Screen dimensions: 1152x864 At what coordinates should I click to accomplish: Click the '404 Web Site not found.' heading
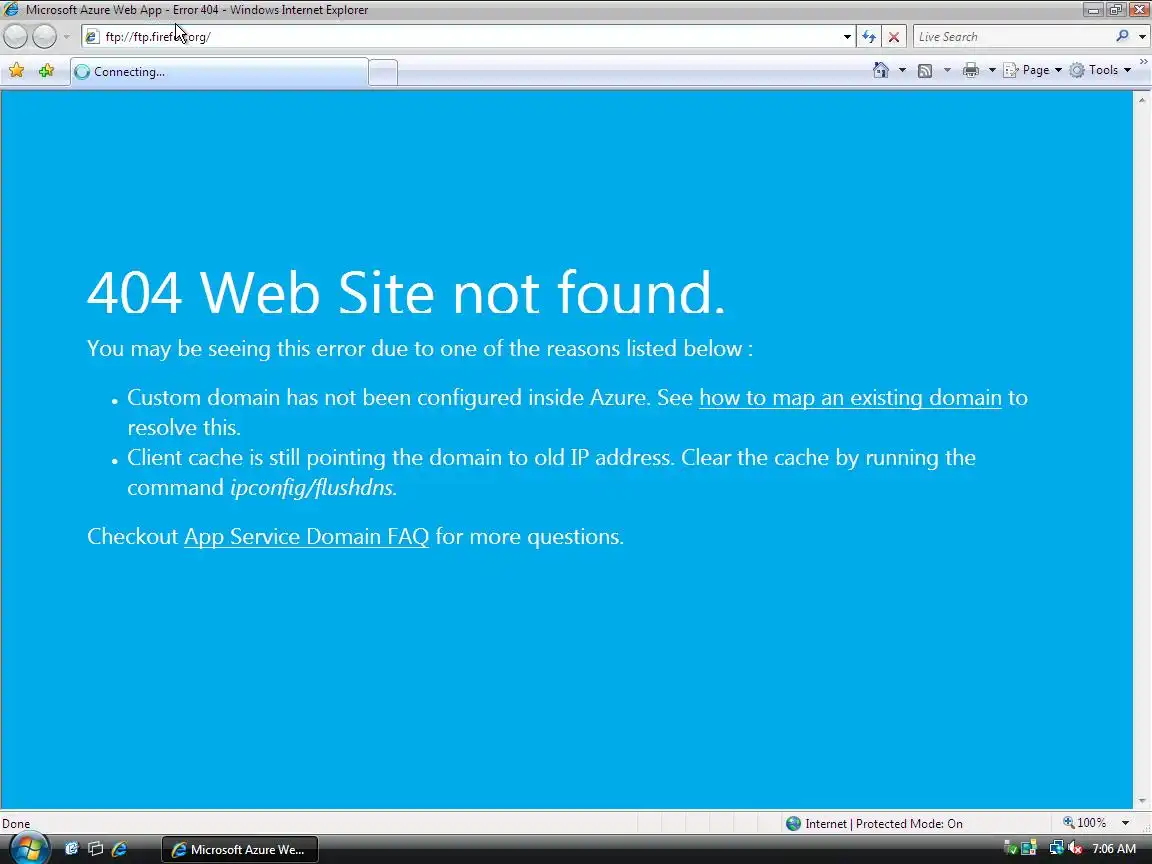[x=406, y=292]
